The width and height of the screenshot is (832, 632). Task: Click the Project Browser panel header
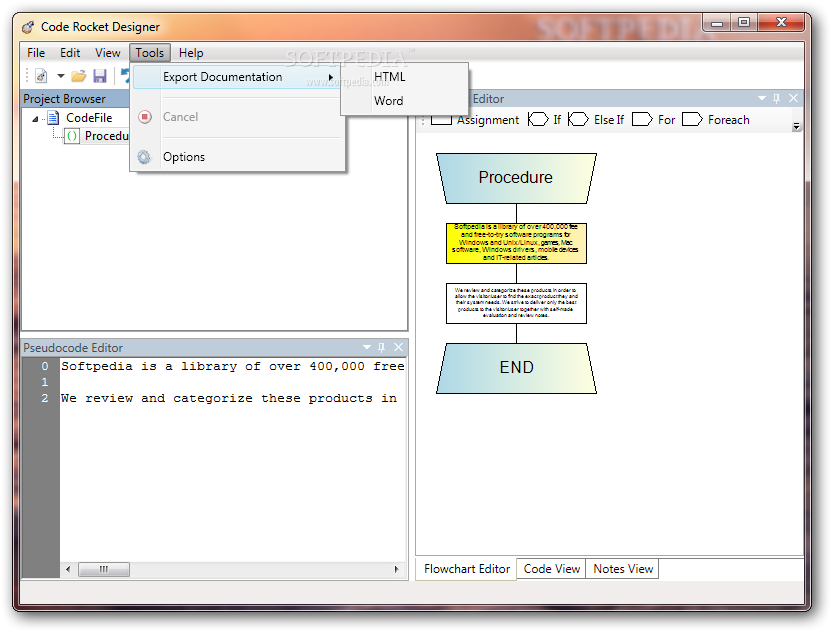coord(75,99)
